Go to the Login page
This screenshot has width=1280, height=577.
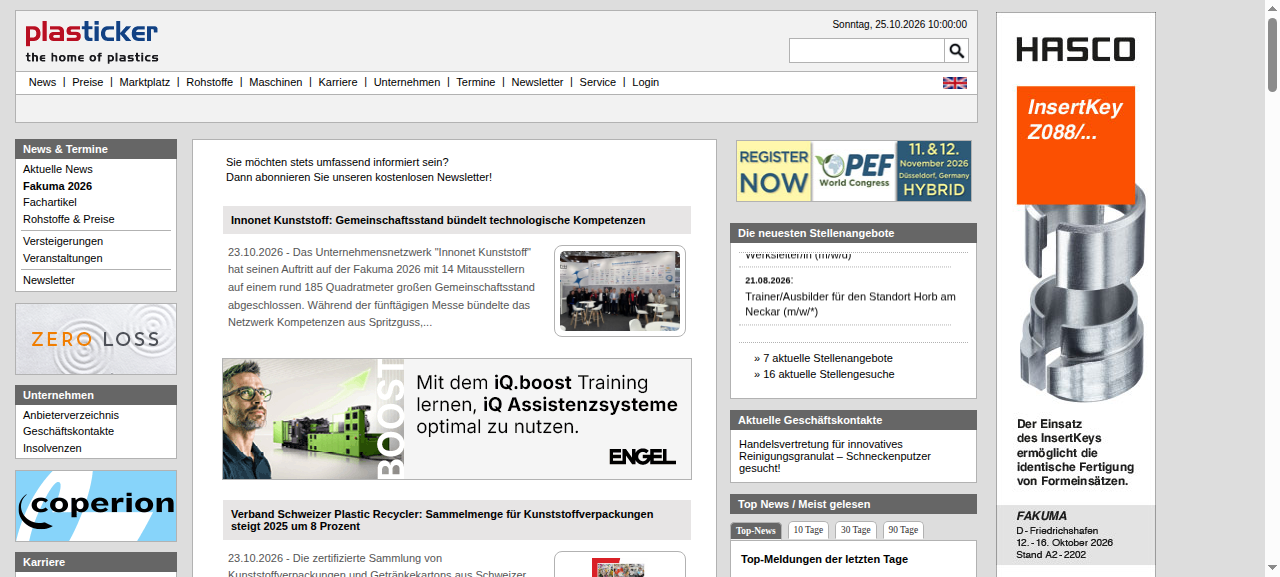tap(646, 82)
